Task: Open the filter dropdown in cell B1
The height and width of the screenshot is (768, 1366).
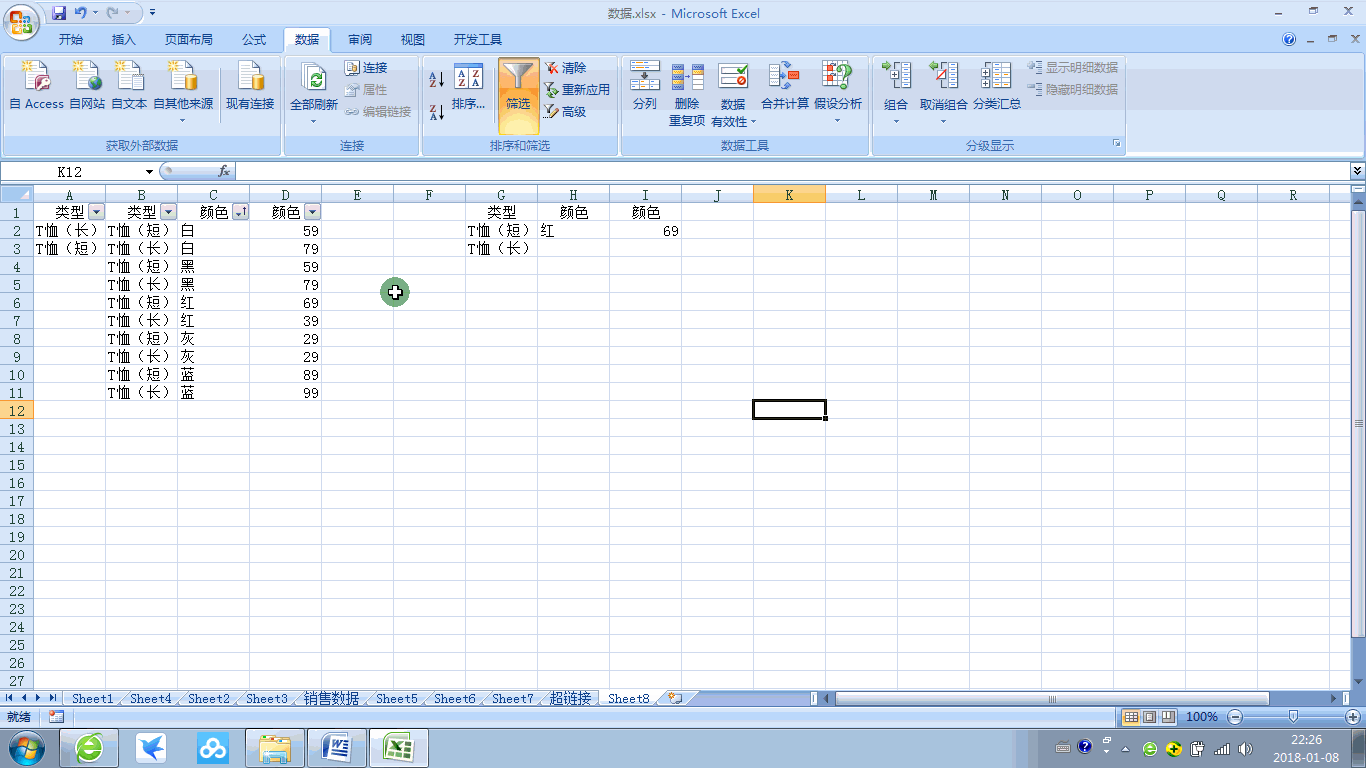Action: 168,212
